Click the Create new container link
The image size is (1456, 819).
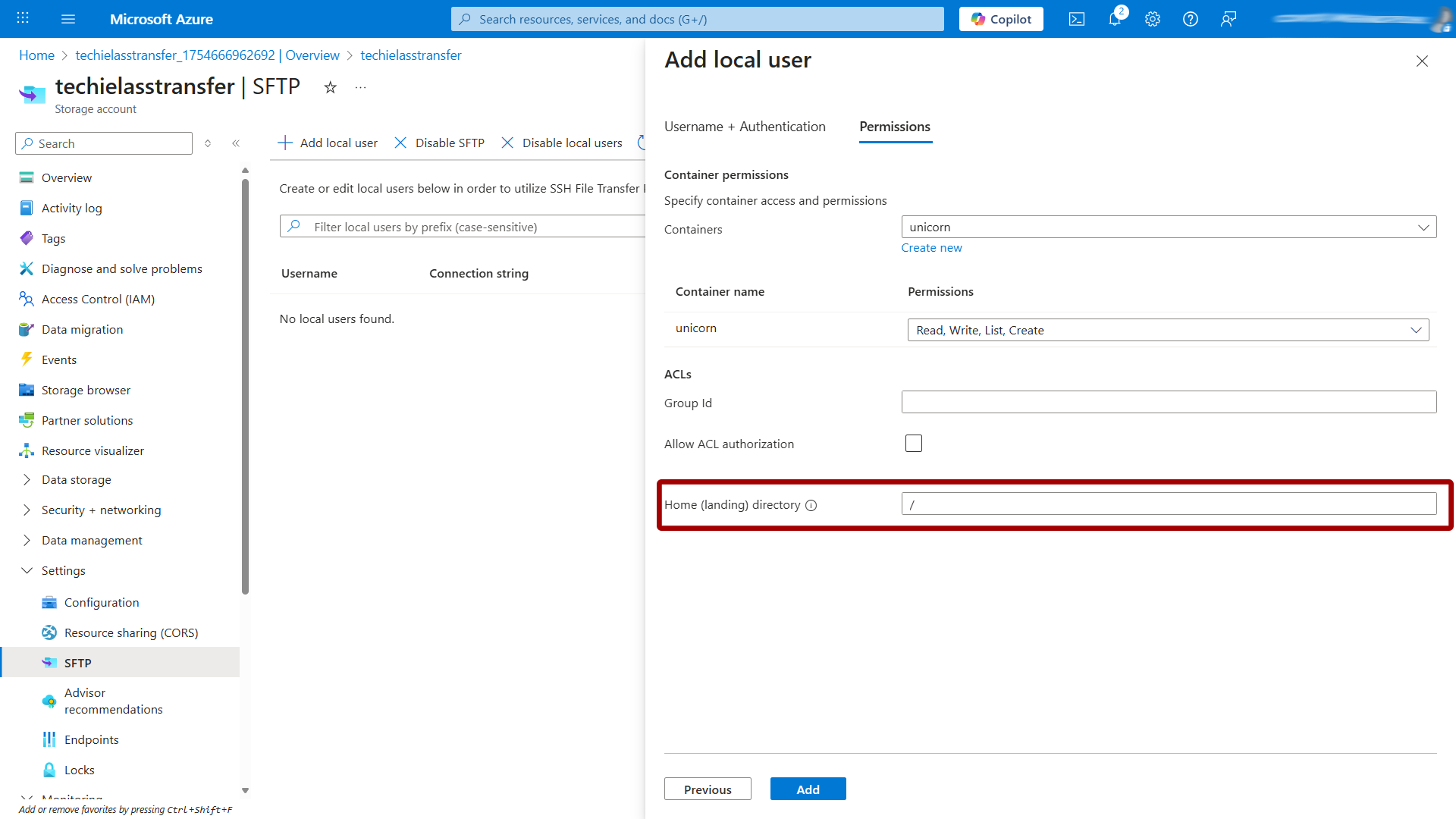[931, 247]
